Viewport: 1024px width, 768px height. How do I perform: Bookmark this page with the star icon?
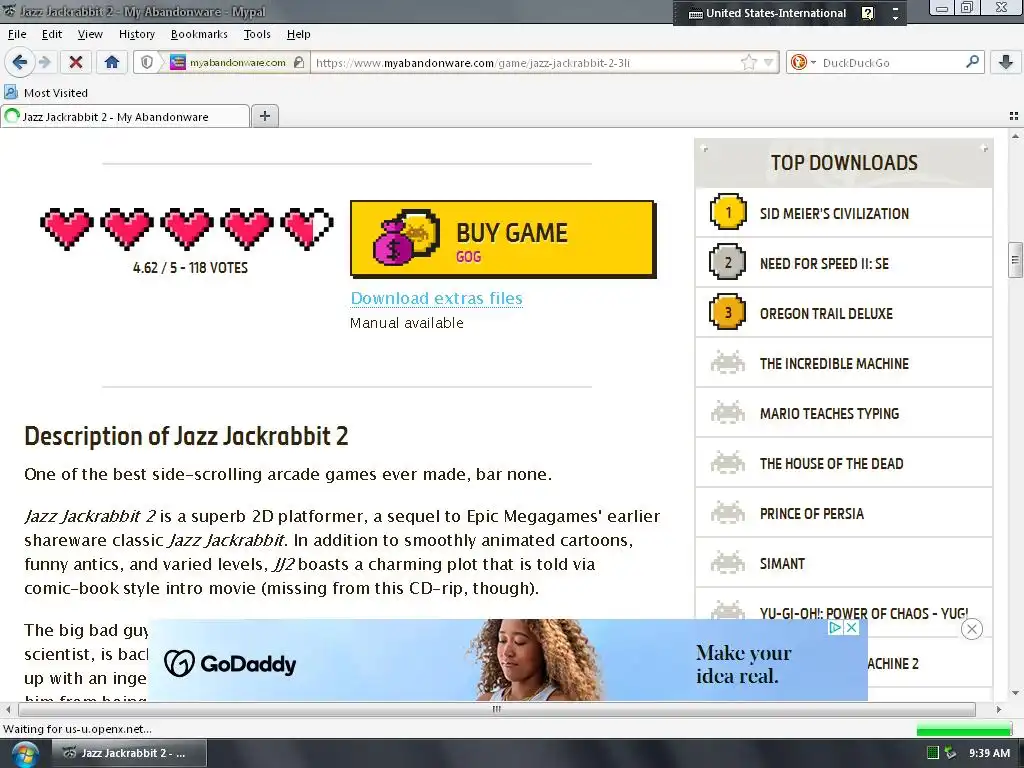click(x=748, y=62)
